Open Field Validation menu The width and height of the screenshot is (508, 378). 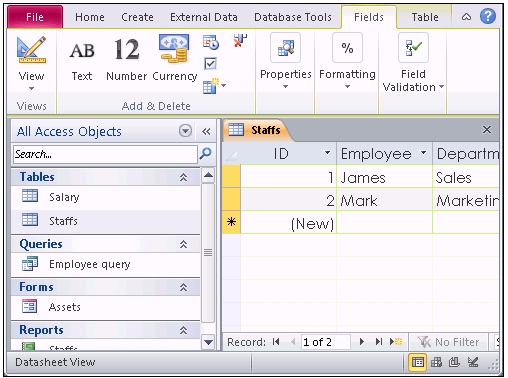[x=413, y=63]
